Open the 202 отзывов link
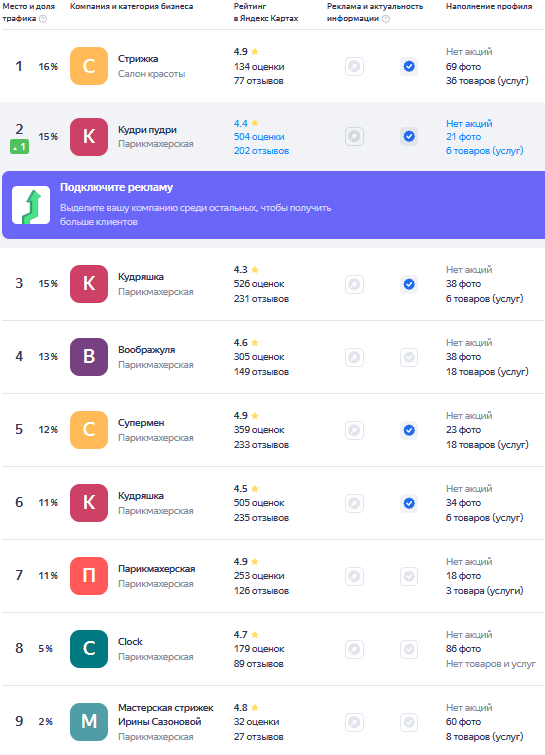This screenshot has width=545, height=755. 261,151
